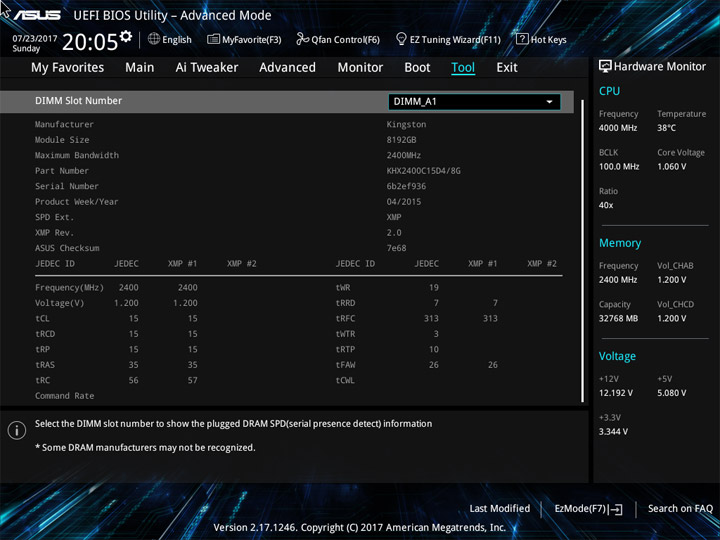The height and width of the screenshot is (540, 720).
Task: Start EZ Tuning Wizard(F11)
Action: pos(448,39)
